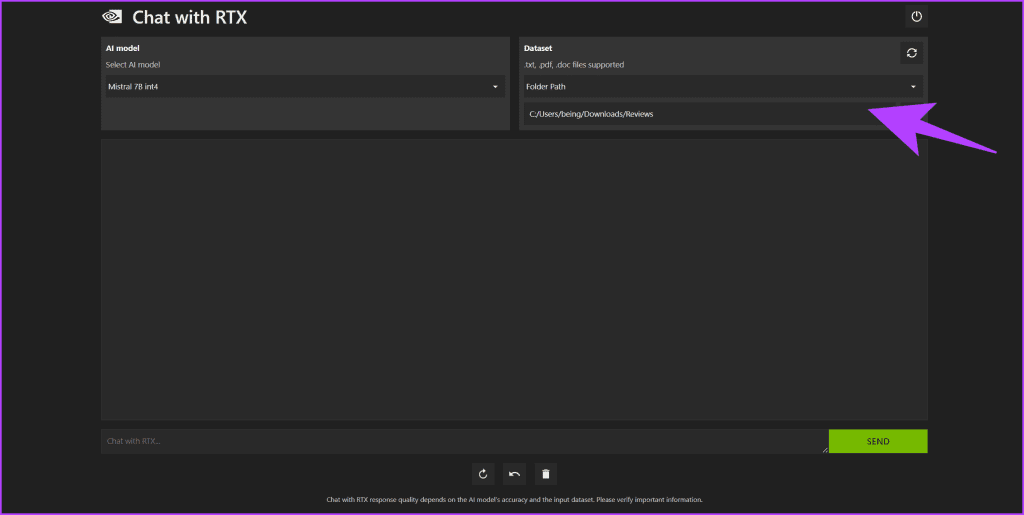
Task: Click the power shutdown icon
Action: pyautogui.click(x=916, y=17)
